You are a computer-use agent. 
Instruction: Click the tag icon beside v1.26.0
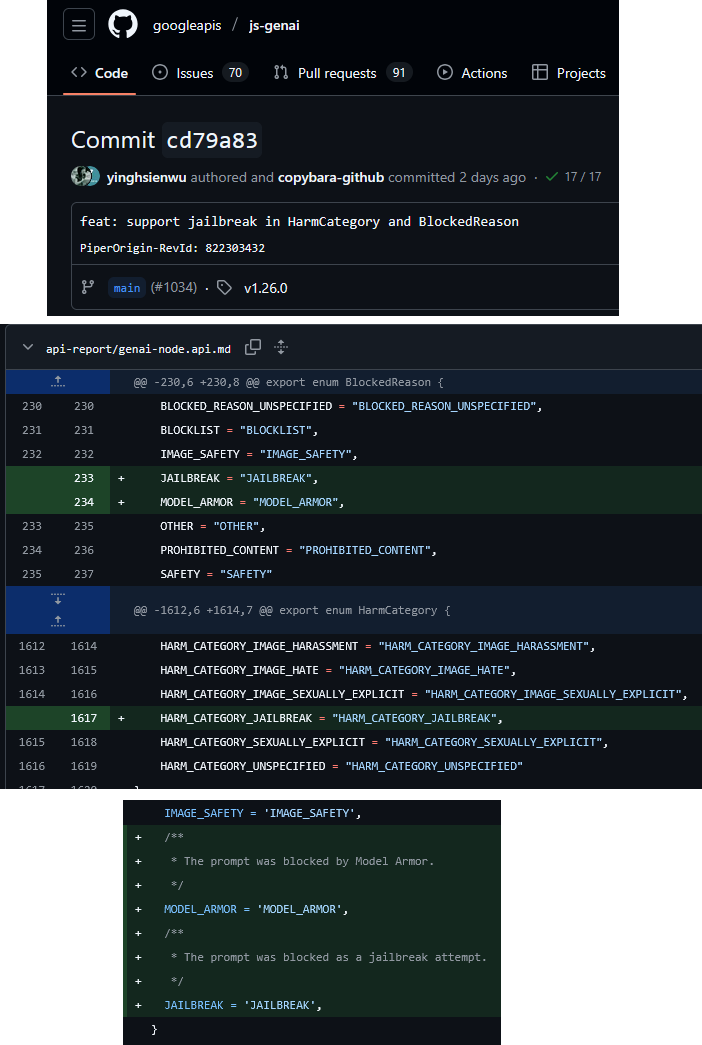tap(225, 287)
